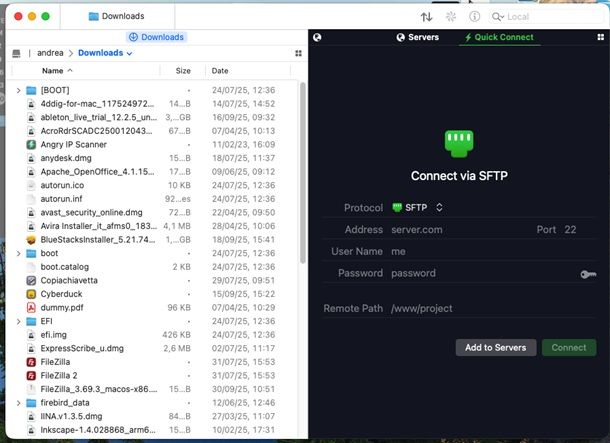Select the Cyberduck application in file list
Image resolution: width=610 pixels, height=443 pixels.
click(x=62, y=295)
